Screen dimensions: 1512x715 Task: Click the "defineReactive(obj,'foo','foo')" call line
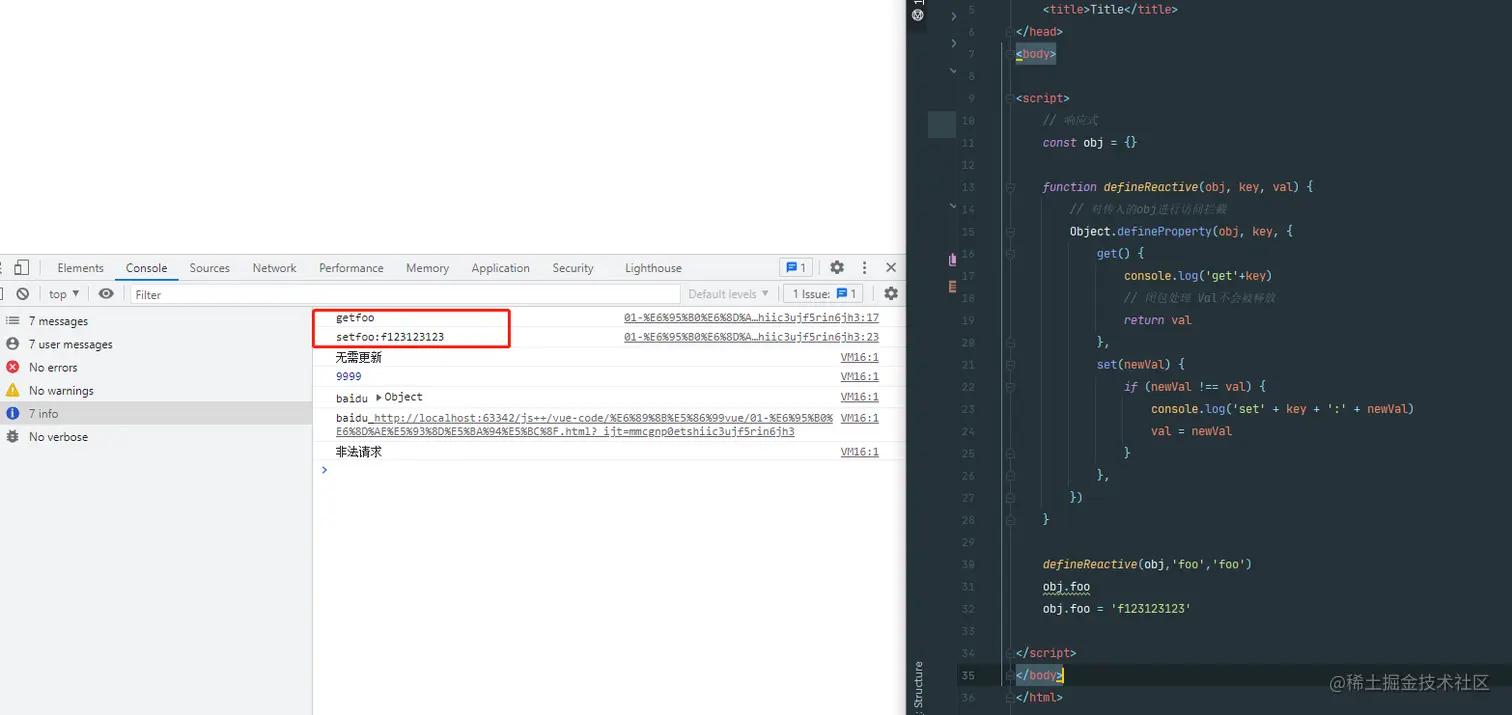1147,564
